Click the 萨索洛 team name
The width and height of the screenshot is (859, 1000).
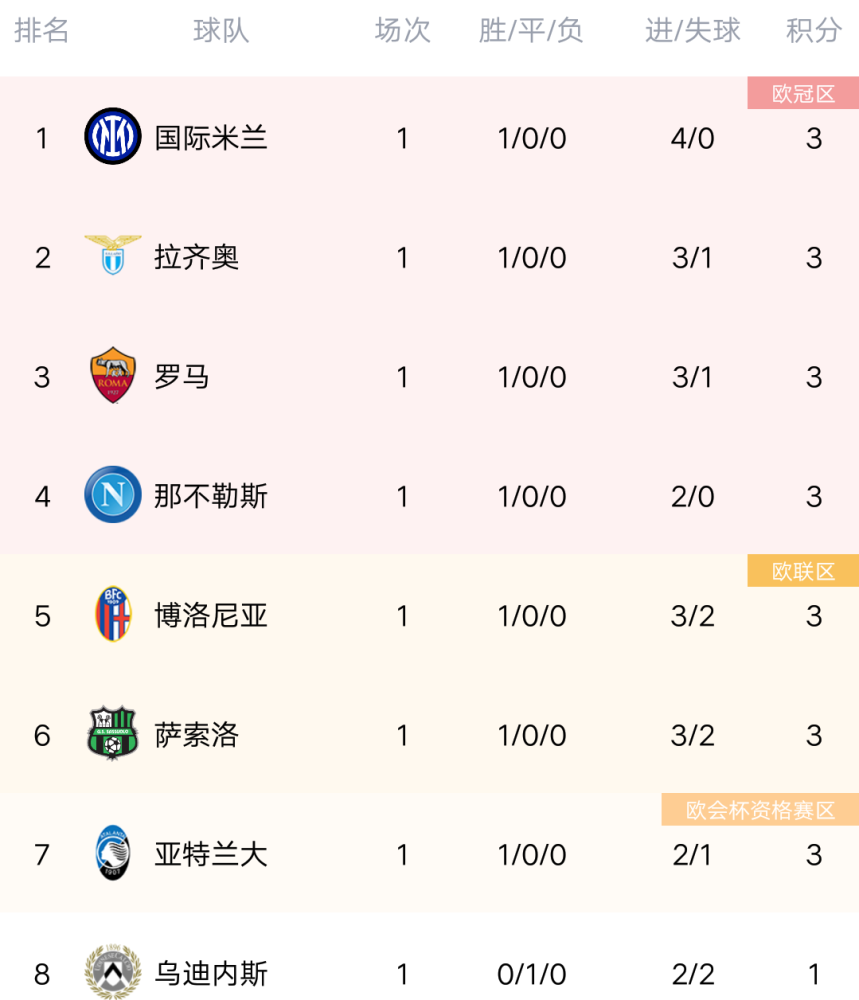(x=196, y=735)
